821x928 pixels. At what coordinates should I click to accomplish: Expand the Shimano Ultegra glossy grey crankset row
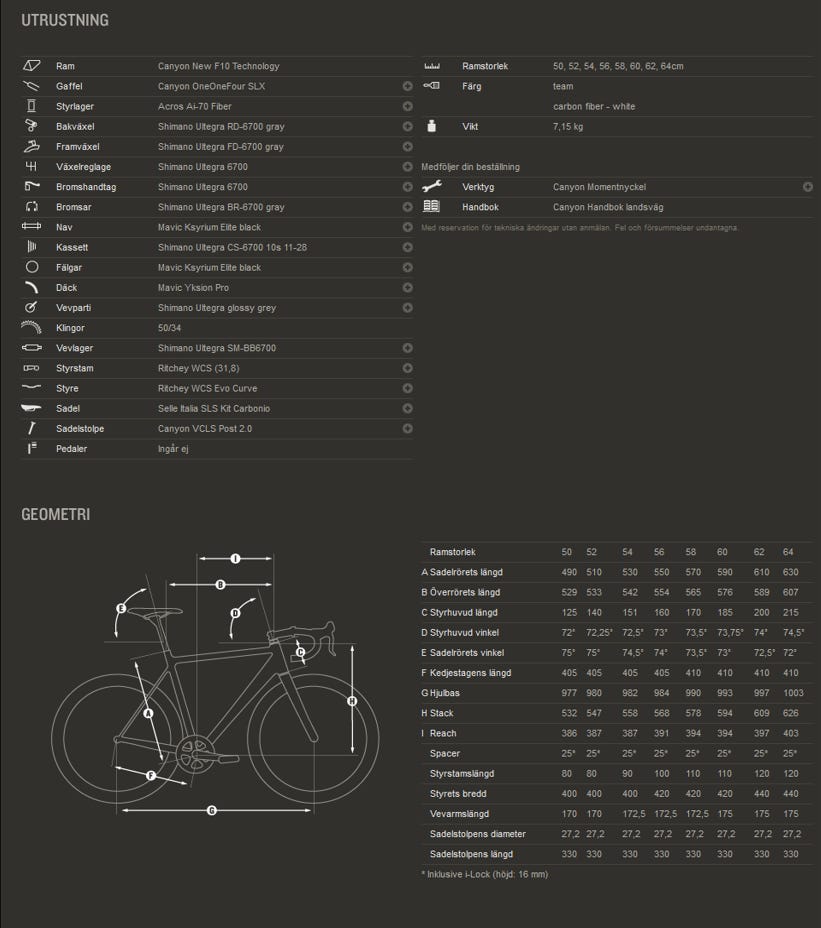pyautogui.click(x=407, y=307)
